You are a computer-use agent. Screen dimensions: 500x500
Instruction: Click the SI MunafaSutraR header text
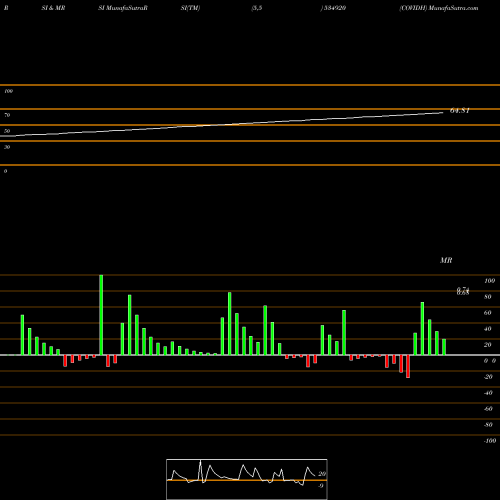[x=123, y=8]
